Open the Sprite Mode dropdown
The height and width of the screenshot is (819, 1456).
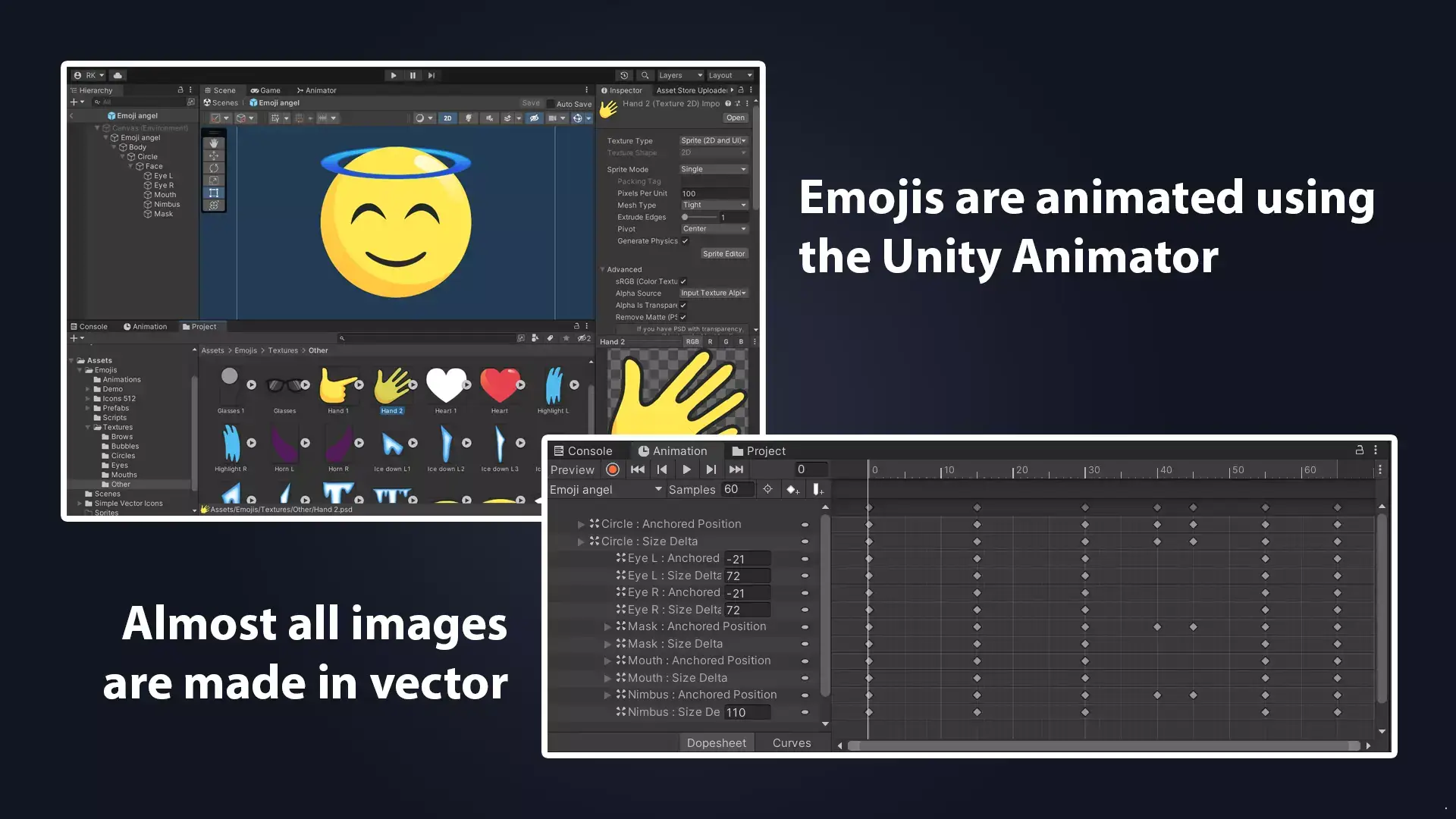pos(714,169)
